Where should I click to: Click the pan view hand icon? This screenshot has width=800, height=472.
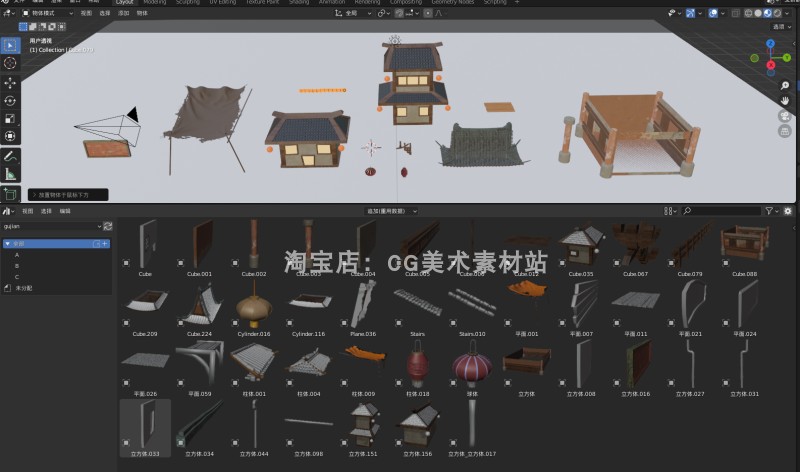pyautogui.click(x=785, y=101)
